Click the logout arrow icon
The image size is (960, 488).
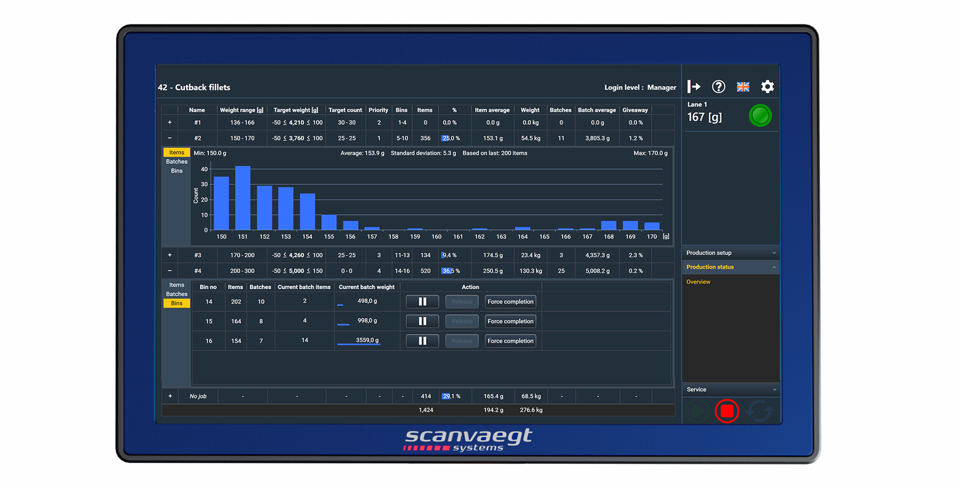(x=694, y=87)
